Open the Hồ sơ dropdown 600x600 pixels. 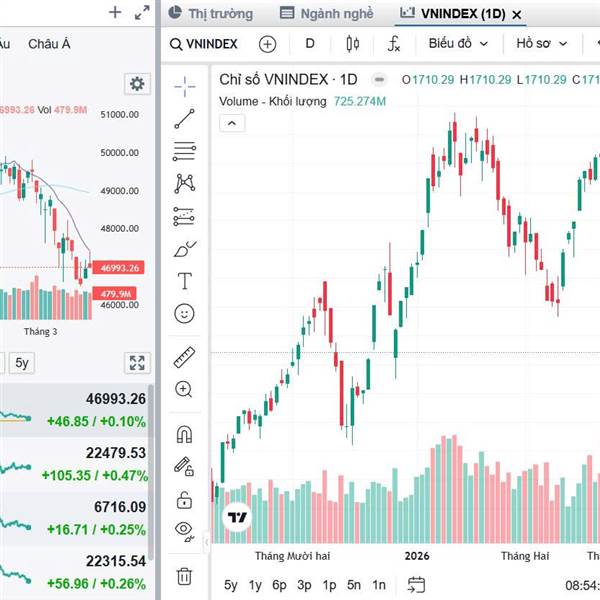pos(543,44)
